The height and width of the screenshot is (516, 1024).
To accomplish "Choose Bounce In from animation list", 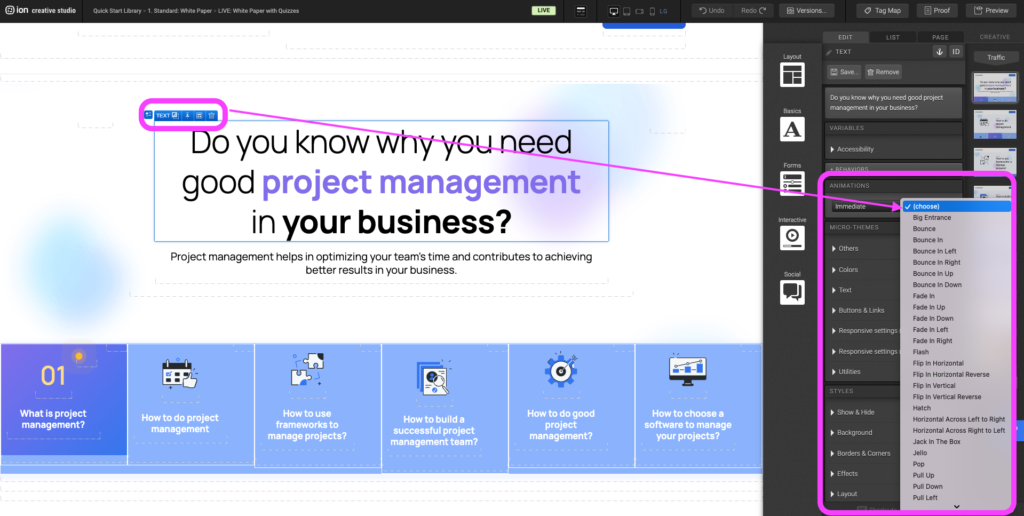I will point(928,240).
